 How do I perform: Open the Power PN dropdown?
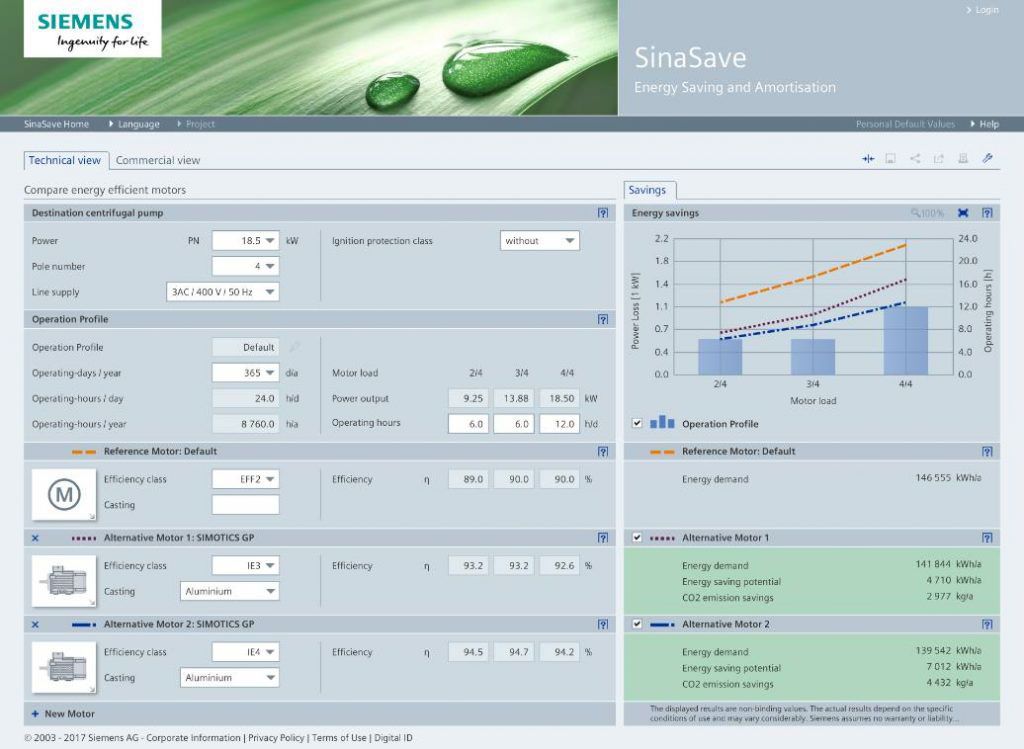[246, 240]
